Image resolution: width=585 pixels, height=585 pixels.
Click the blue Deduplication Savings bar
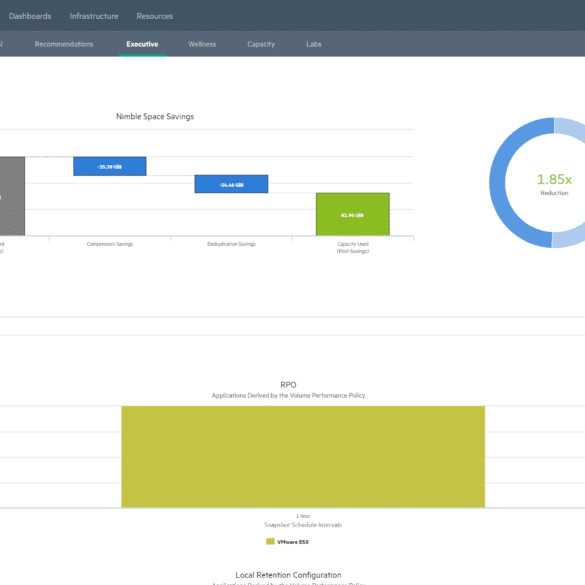tap(231, 184)
